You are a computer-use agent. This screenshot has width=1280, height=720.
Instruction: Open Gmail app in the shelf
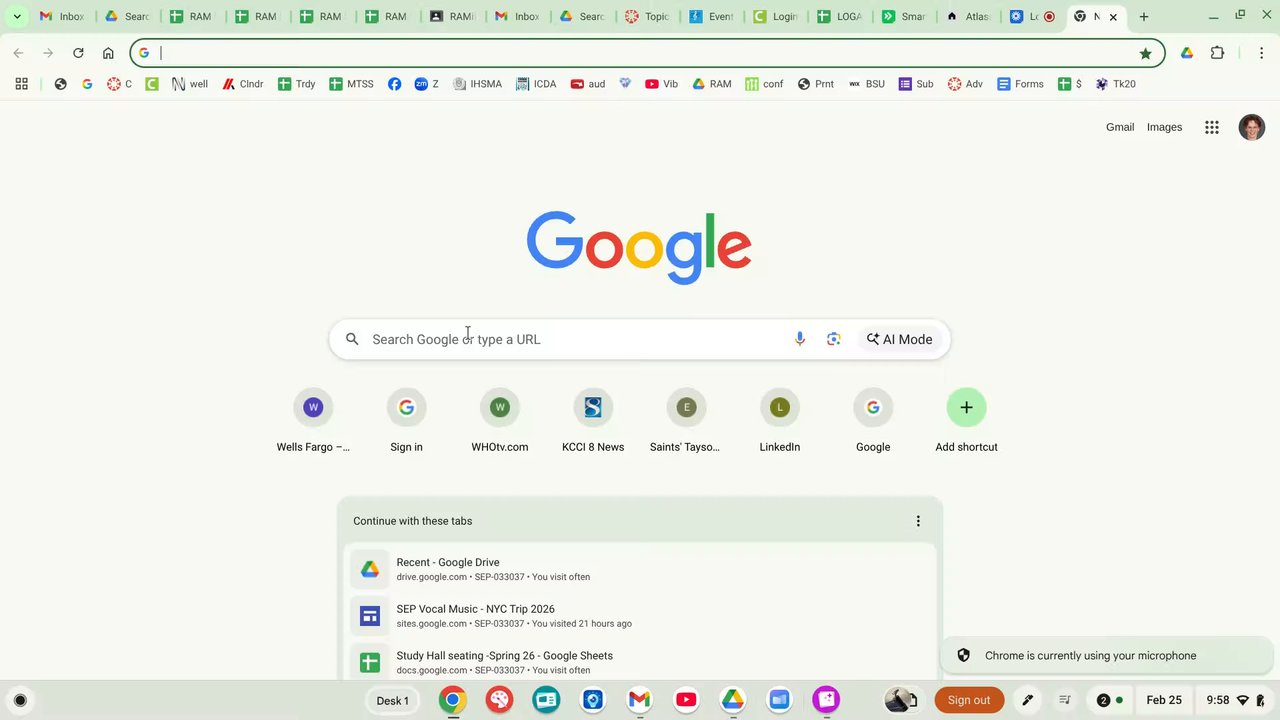click(640, 700)
